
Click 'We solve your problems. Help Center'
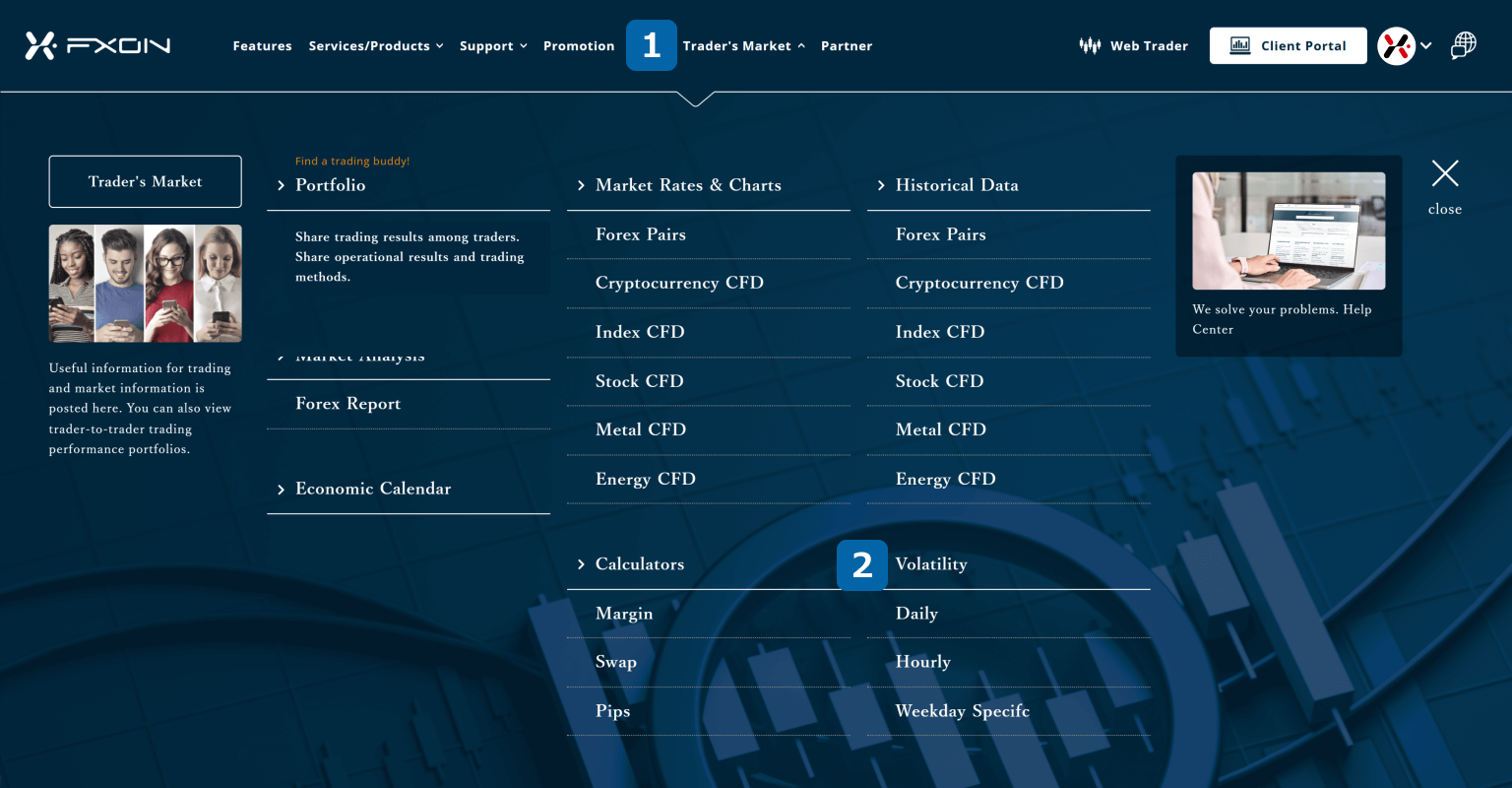click(x=1282, y=319)
